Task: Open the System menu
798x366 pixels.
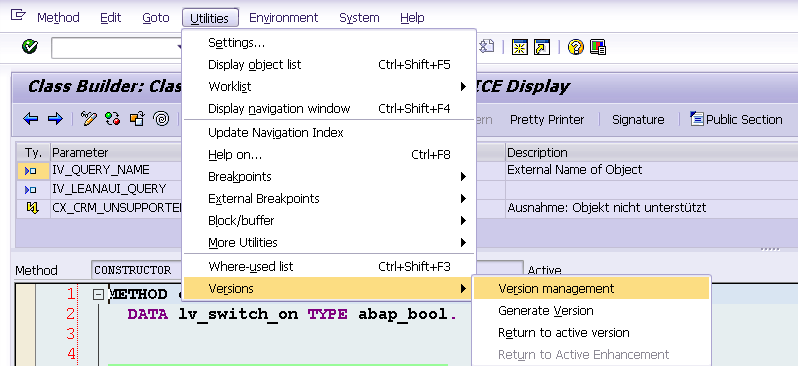Action: point(359,17)
